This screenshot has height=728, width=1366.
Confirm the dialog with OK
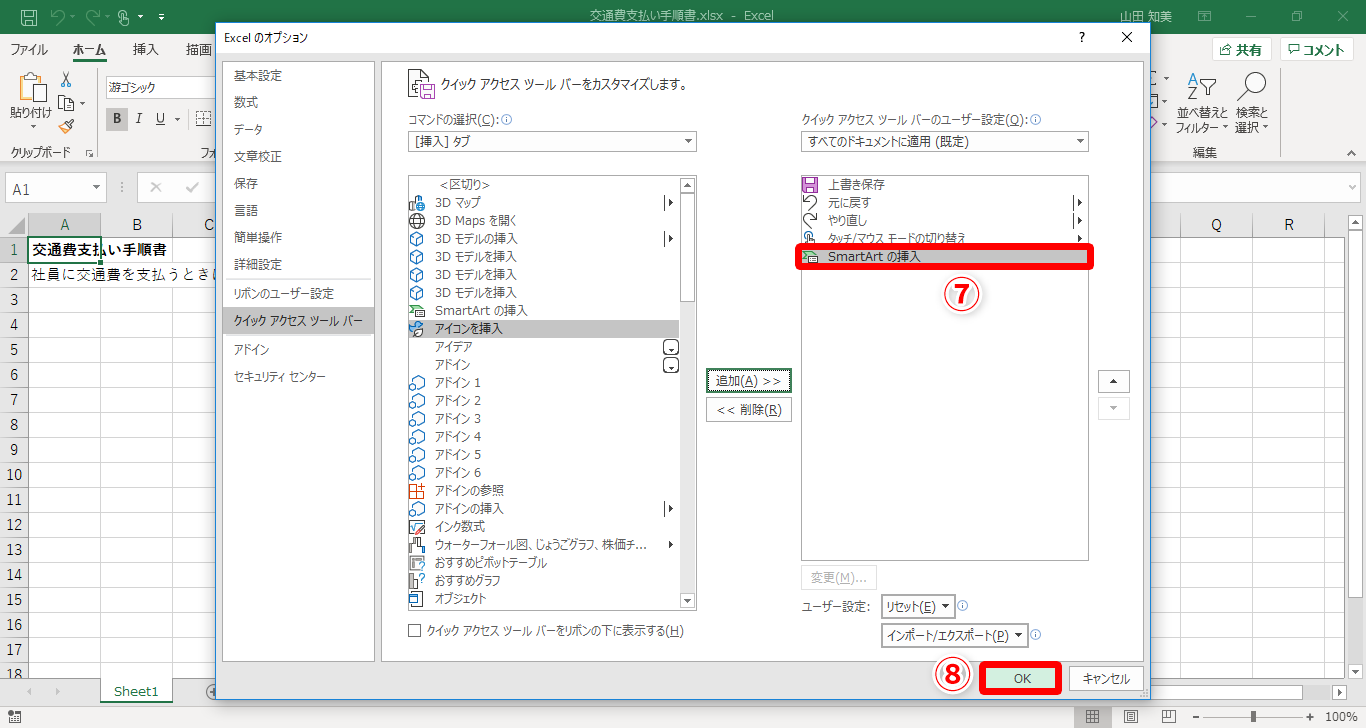tap(1021, 678)
